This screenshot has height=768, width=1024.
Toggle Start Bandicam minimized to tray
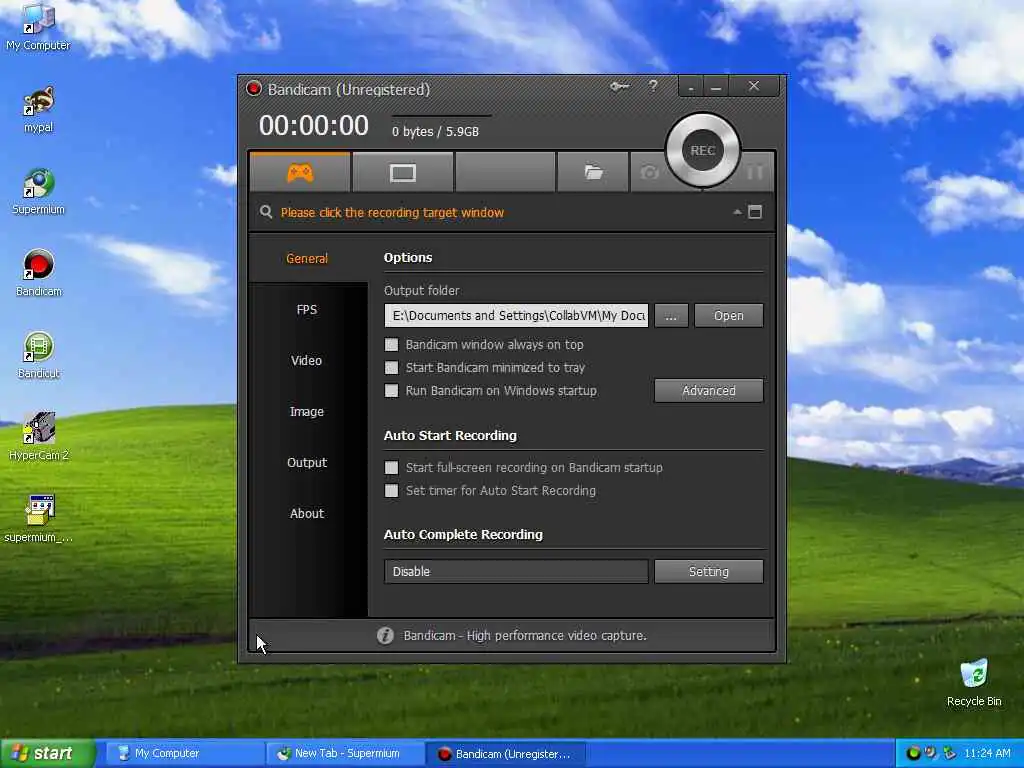coord(391,368)
